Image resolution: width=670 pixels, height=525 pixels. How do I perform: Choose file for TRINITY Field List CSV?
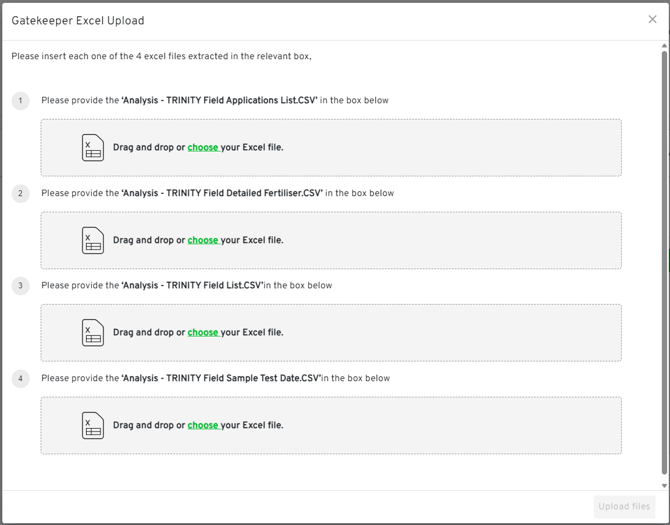click(202, 333)
